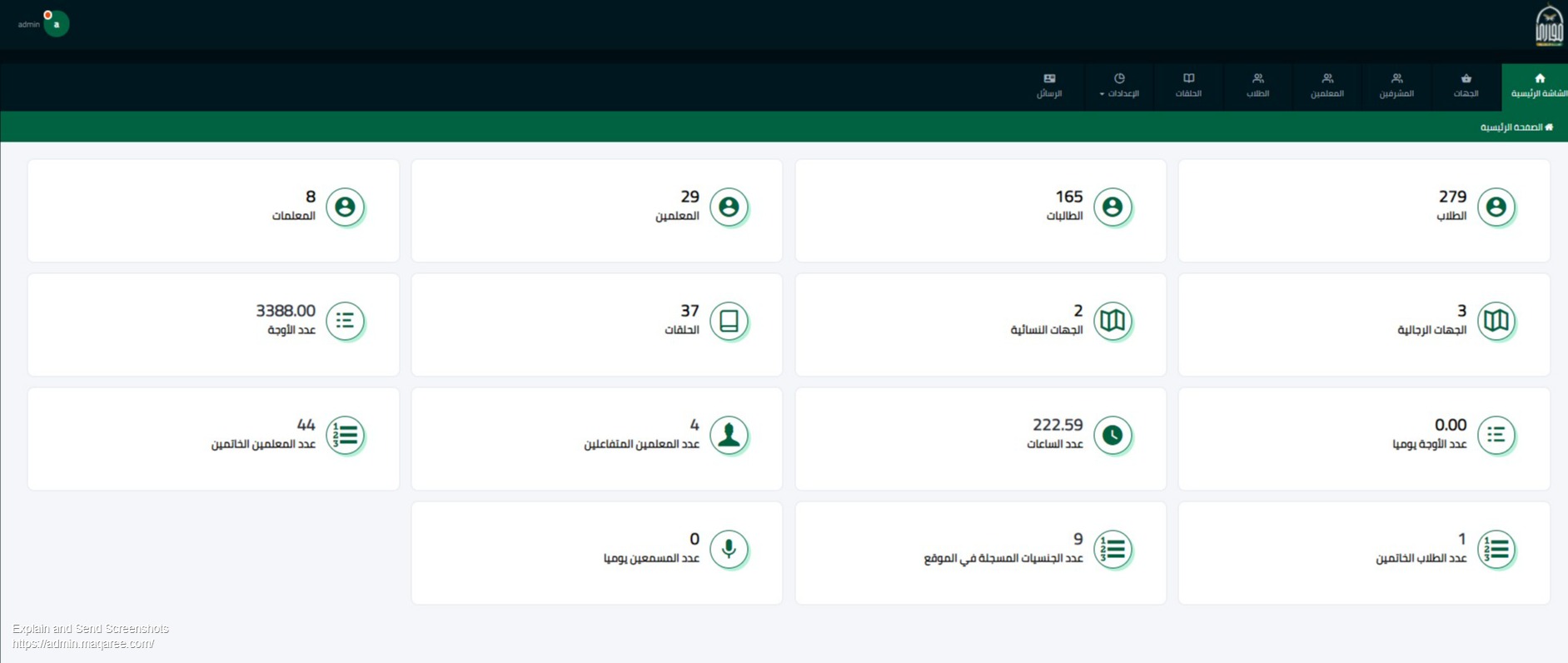Click numbered-list icon for الطلاب الخاتمين
This screenshot has width=1568, height=663.
click(x=1496, y=549)
